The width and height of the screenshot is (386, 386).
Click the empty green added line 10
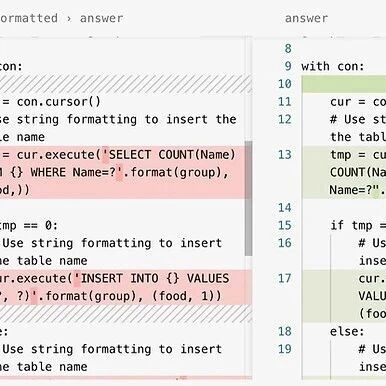click(x=344, y=84)
